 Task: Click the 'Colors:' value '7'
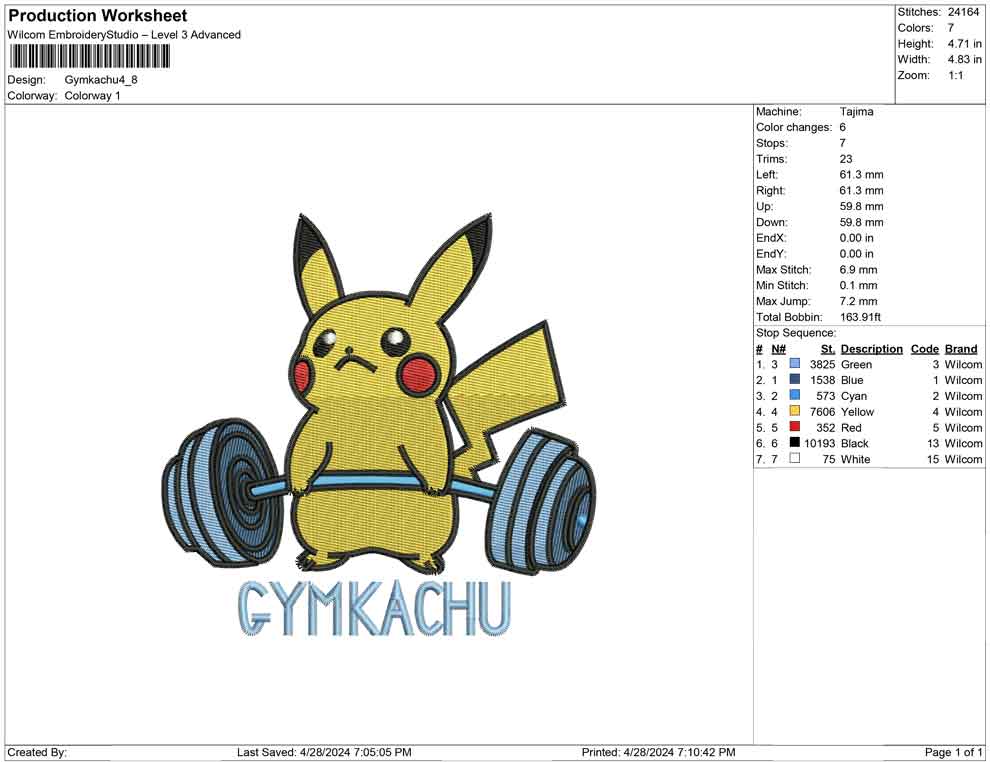tap(951, 28)
